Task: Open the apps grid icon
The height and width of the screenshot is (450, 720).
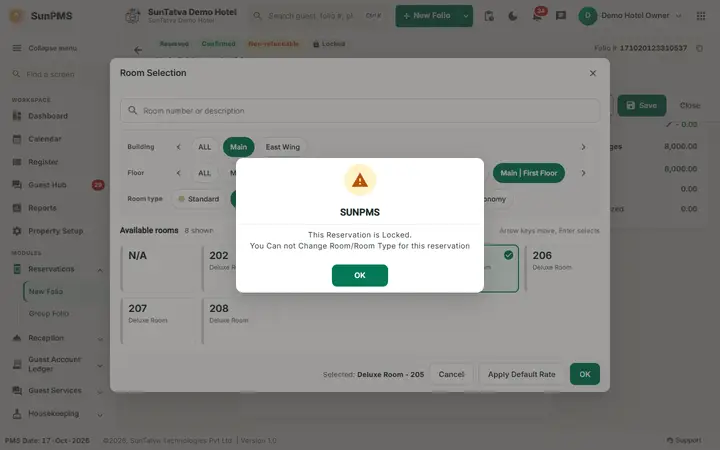Action: (701, 16)
